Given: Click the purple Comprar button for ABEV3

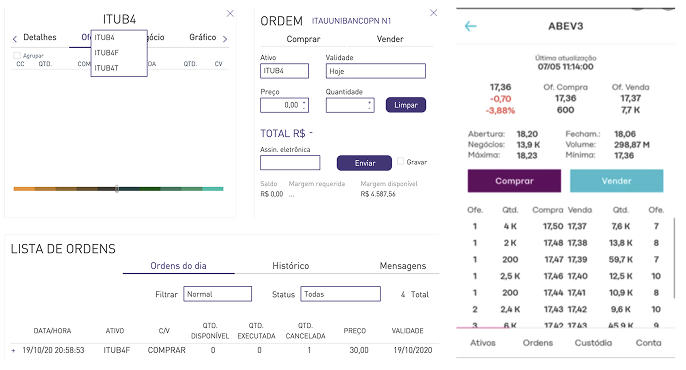Looking at the screenshot, I should tap(514, 181).
